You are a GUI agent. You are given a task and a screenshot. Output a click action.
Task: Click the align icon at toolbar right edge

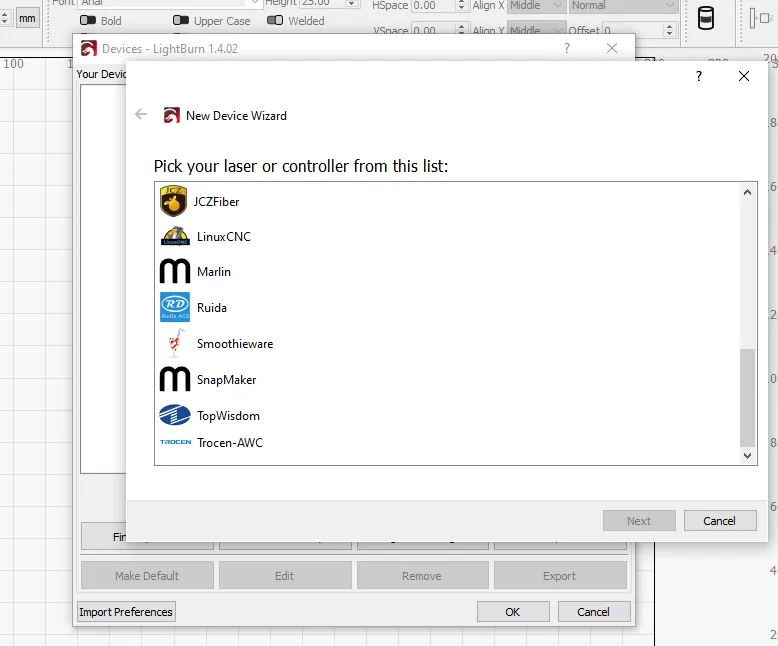760,18
